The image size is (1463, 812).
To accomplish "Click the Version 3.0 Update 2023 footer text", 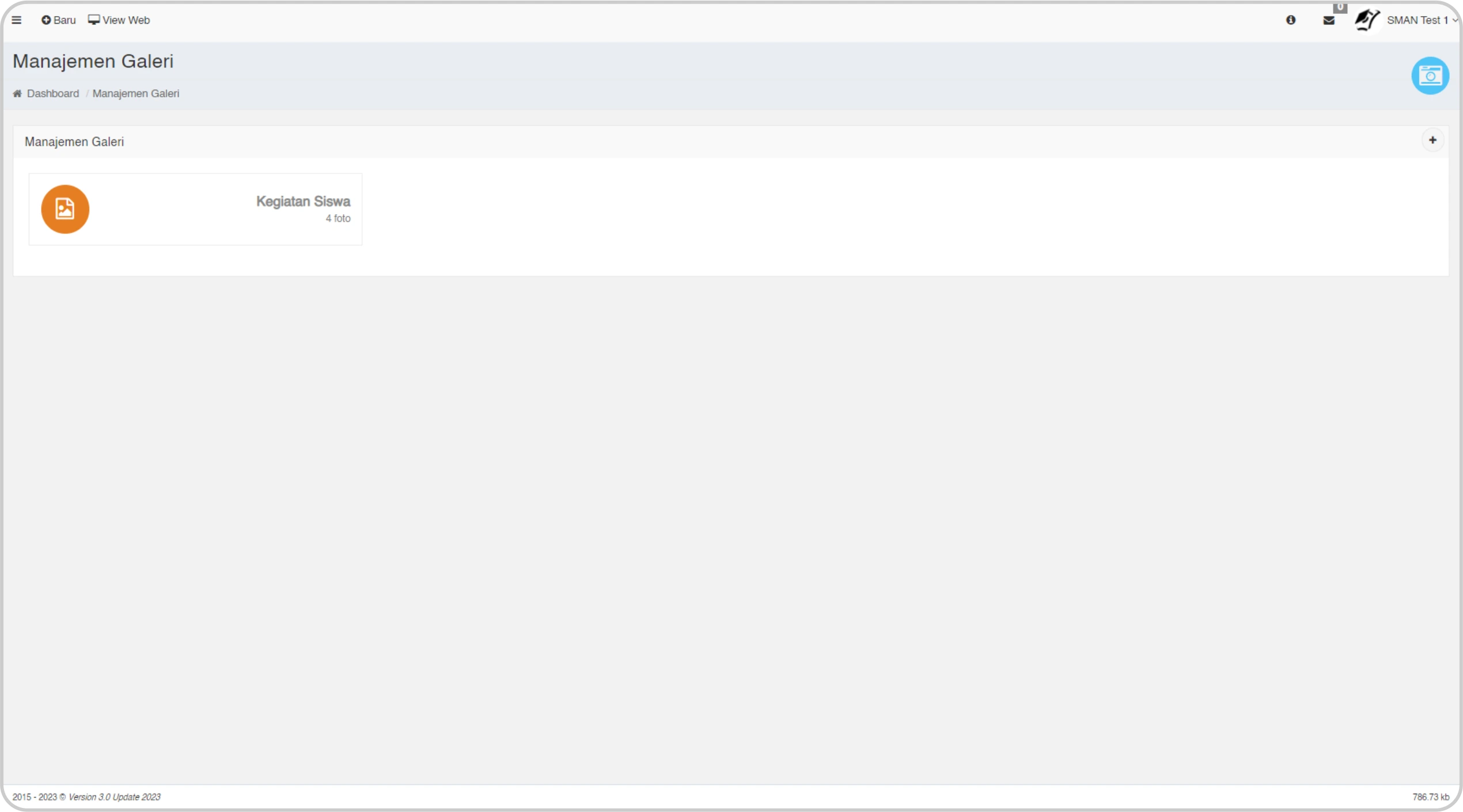I will coord(114,798).
